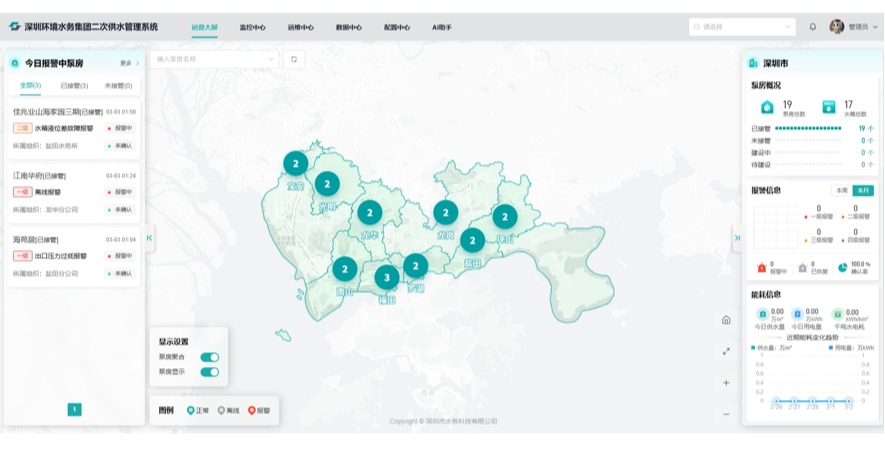Open the 监控中心 menu
This screenshot has height=471, width=885.
pos(252,27)
